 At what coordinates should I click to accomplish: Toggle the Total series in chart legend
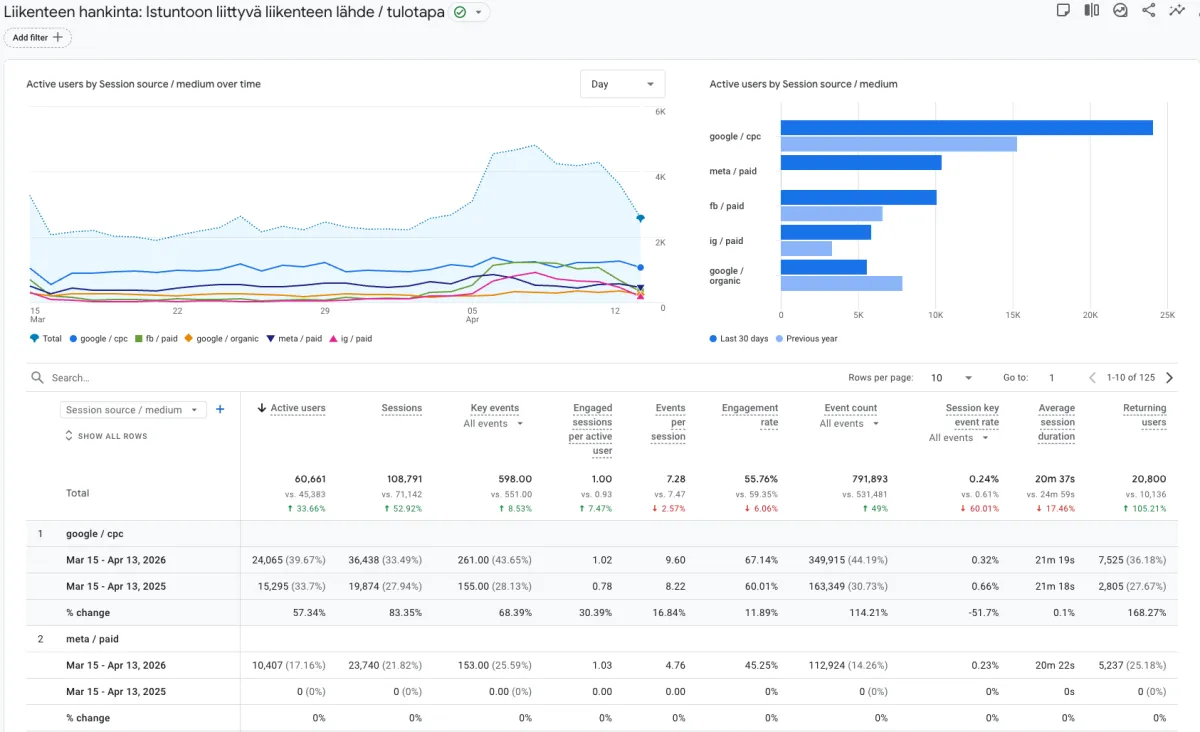coord(46,339)
